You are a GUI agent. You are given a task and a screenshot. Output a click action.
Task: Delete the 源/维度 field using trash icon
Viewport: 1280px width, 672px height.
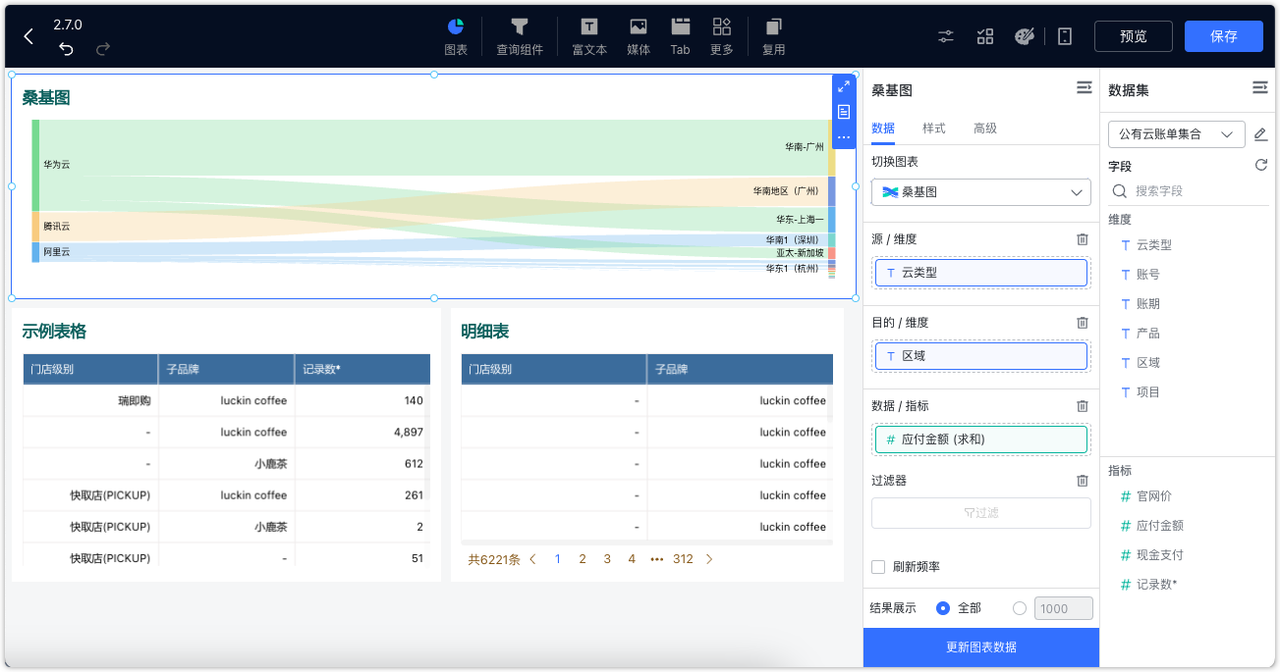1082,239
